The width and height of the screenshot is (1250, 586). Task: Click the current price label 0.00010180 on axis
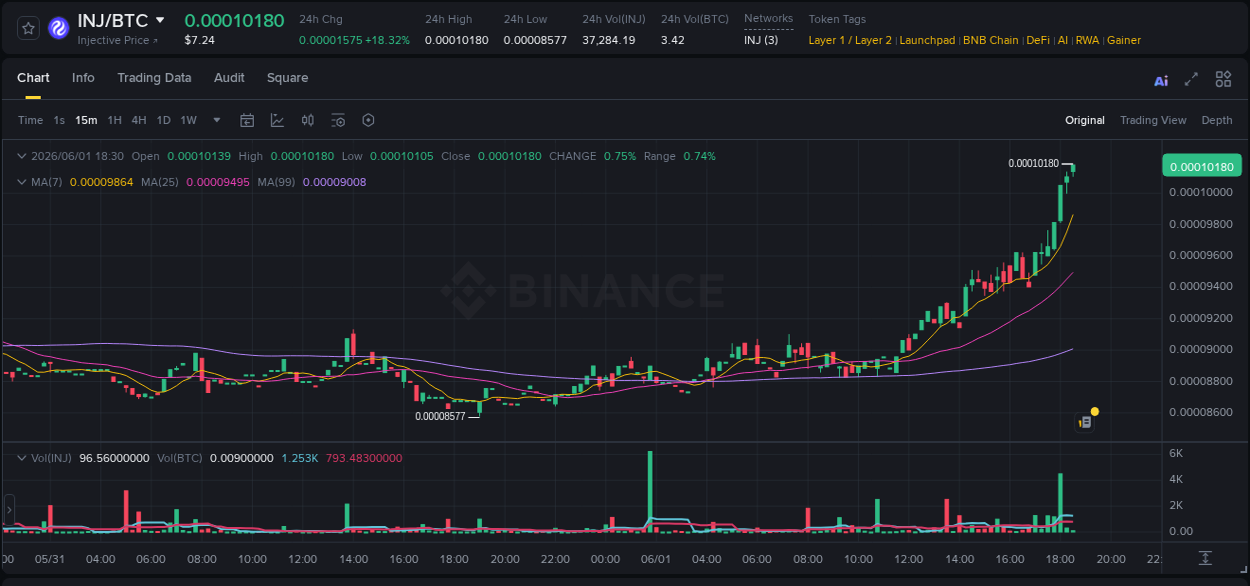click(x=1201, y=167)
